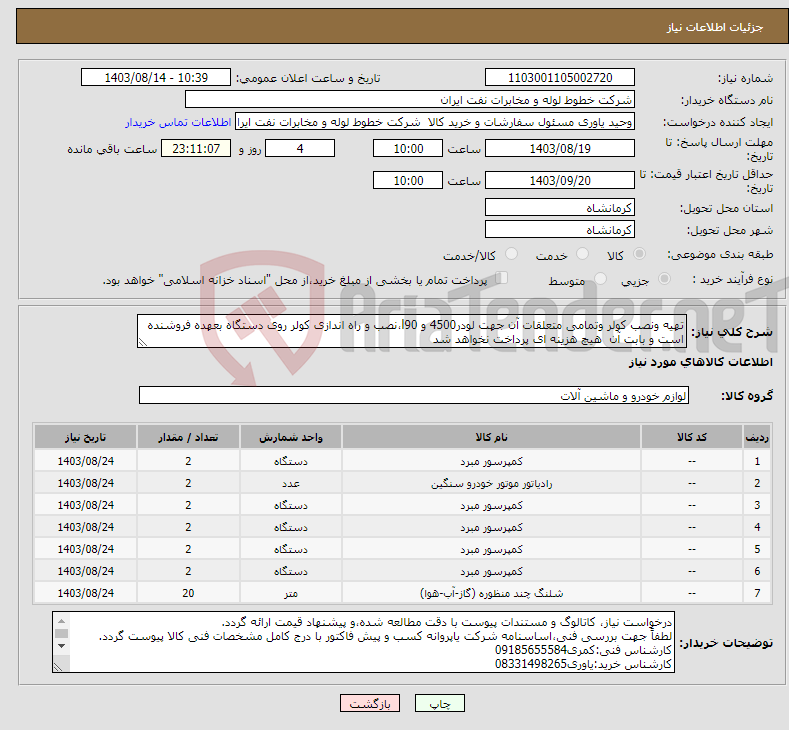The width and height of the screenshot is (789, 730).
Task: Select the کالا radio button
Action: pyautogui.click(x=639, y=254)
